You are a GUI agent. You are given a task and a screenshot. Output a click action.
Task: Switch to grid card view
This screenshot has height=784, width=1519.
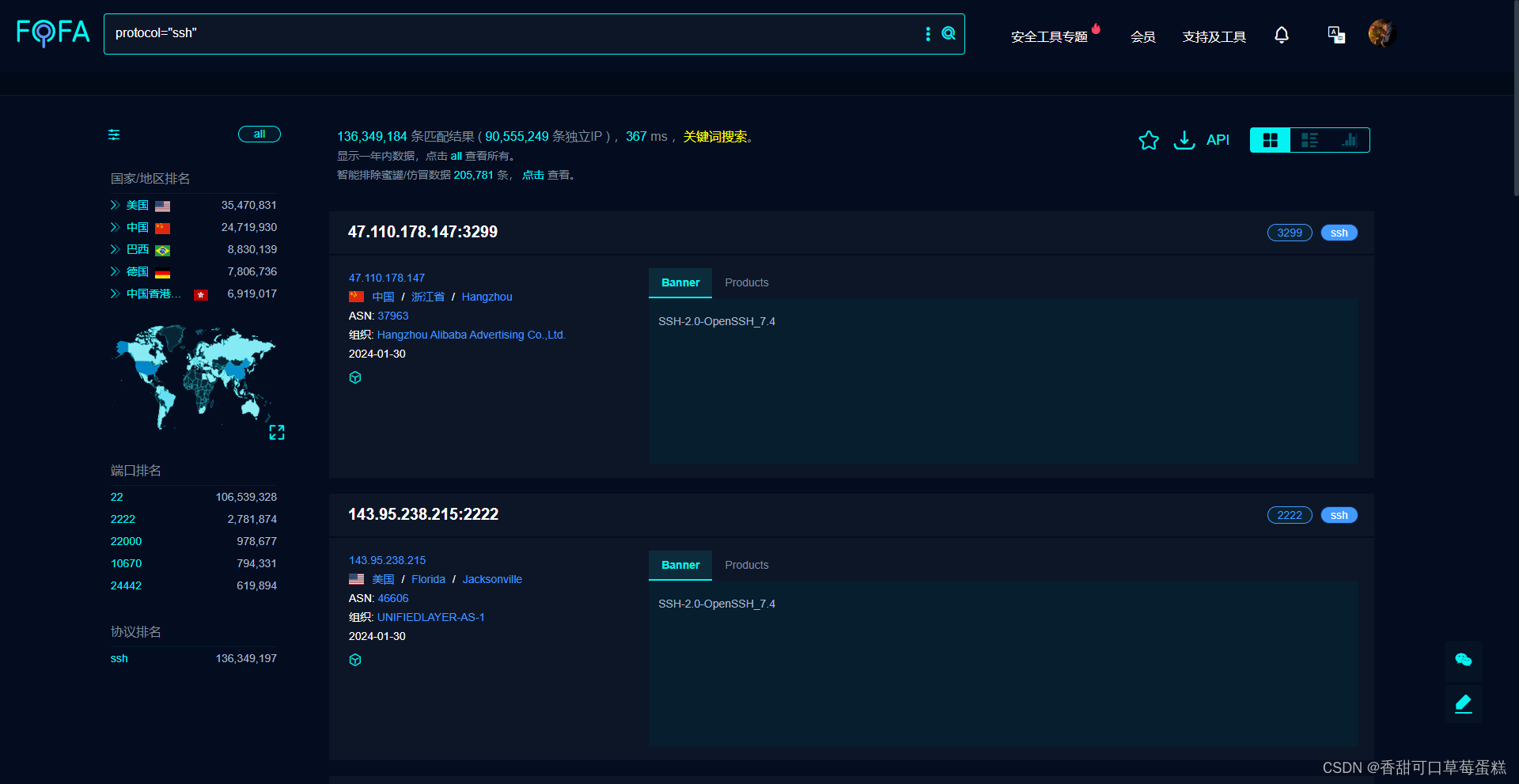pos(1271,140)
